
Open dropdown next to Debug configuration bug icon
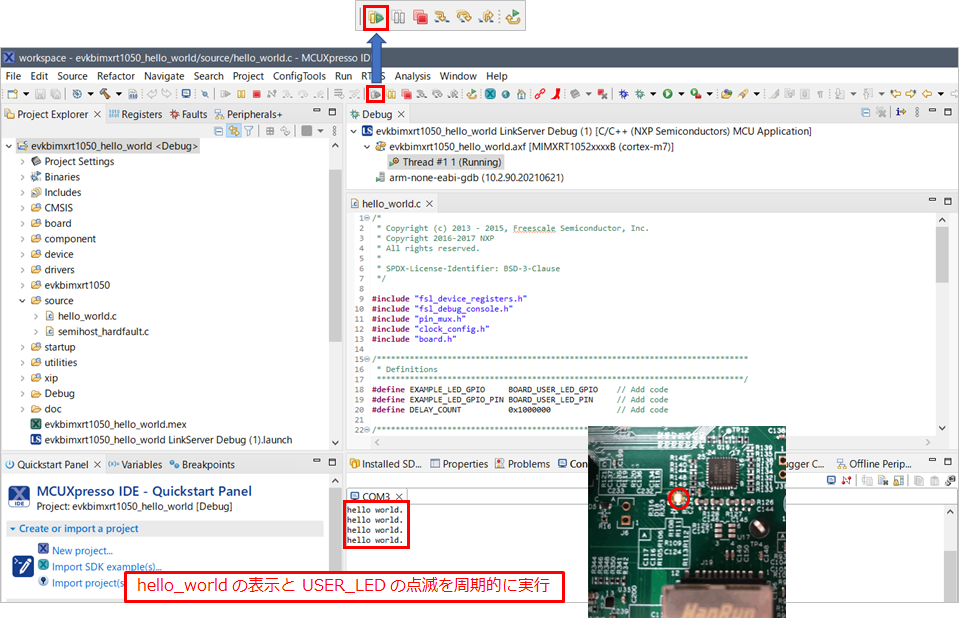pyautogui.click(x=653, y=94)
